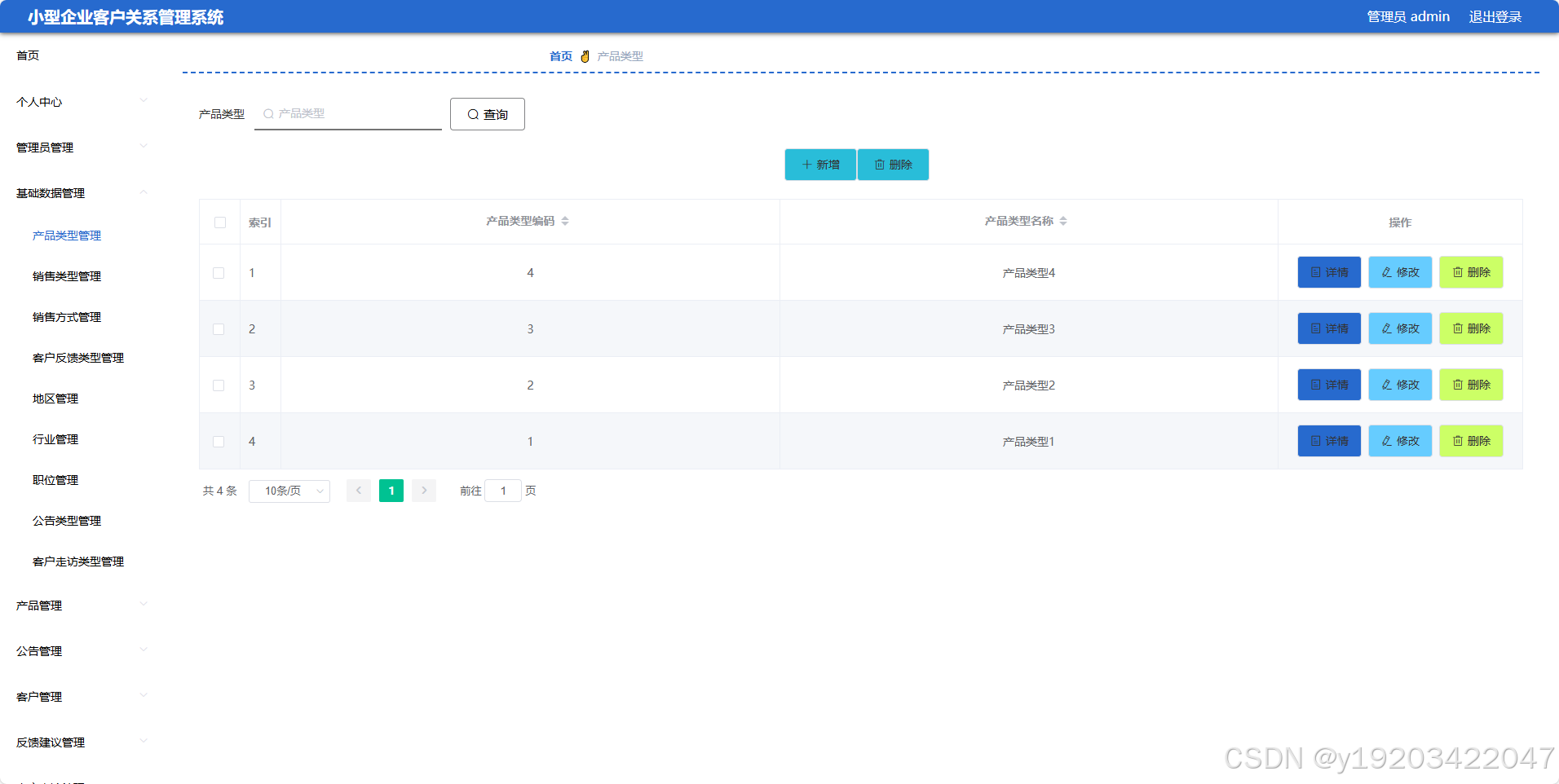Click the next page arrow in pagination

pos(424,491)
